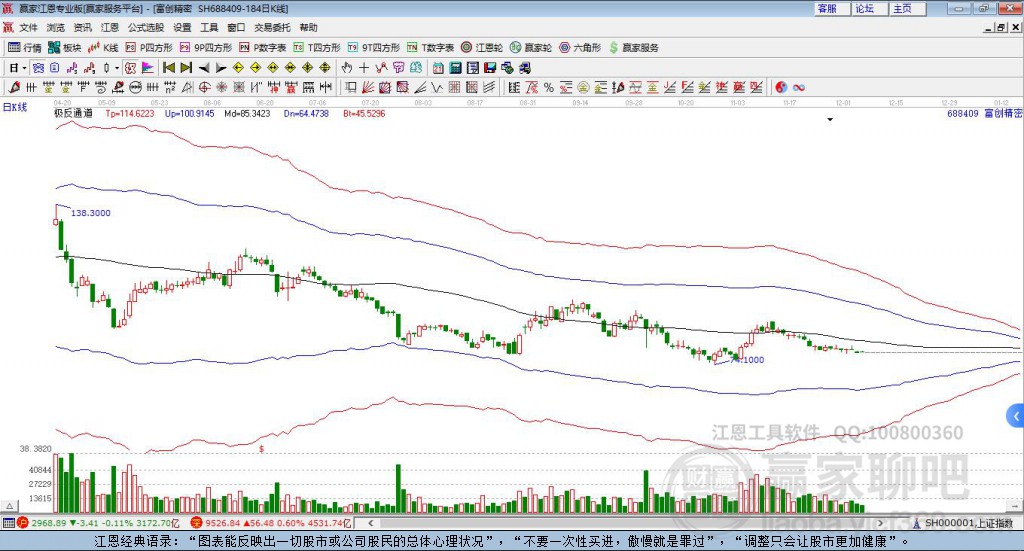Click the blue chevron tab on right edge
Image resolution: width=1024 pixels, height=551 pixels.
[1016, 416]
